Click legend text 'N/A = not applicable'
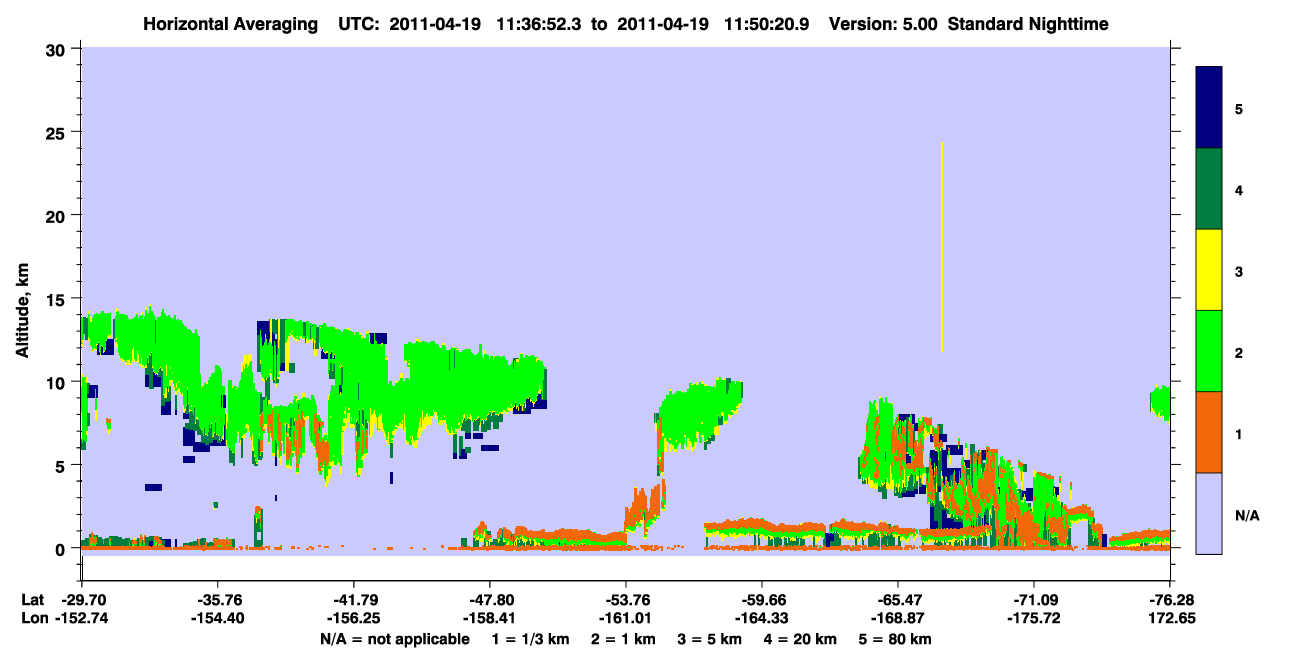Viewport: 1300px width, 667px height. click(x=394, y=639)
